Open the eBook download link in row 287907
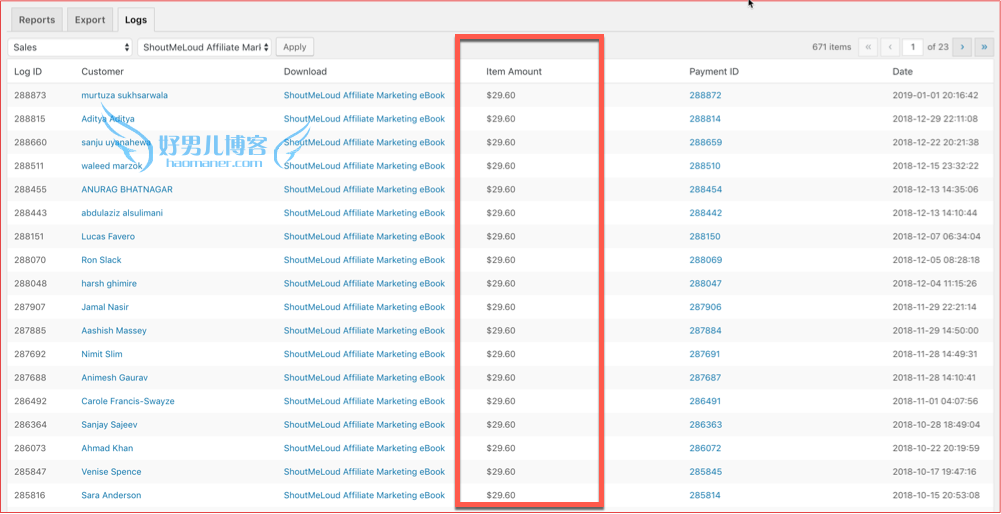Screen dimensions: 1001x514 [364, 307]
